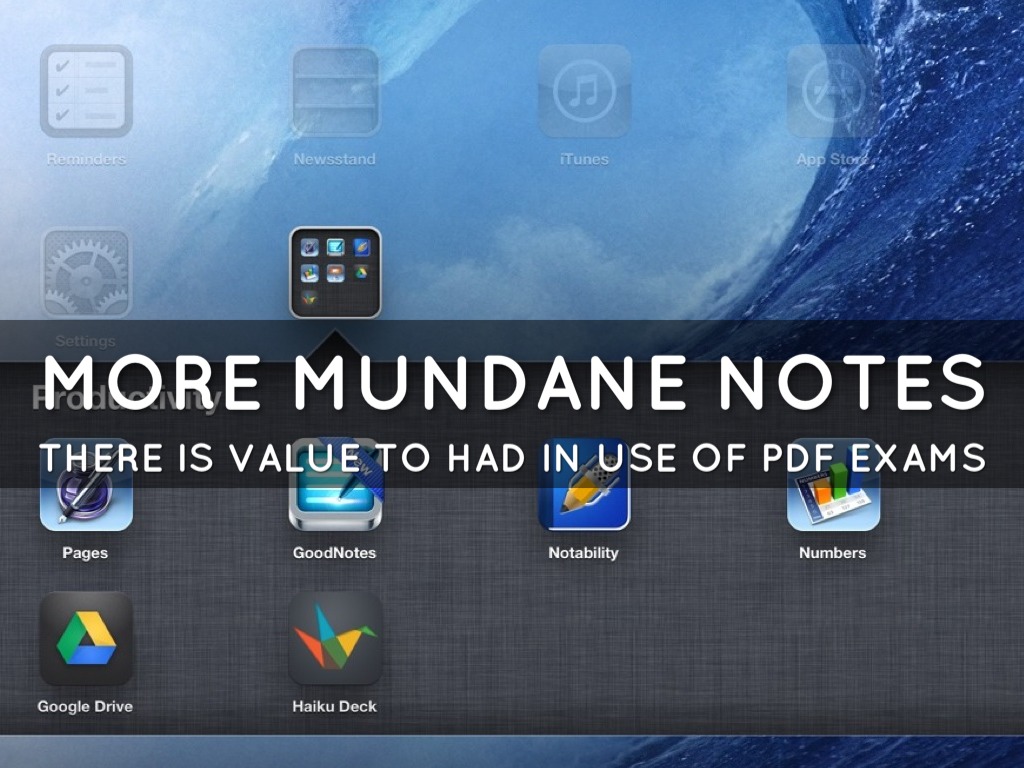The width and height of the screenshot is (1024, 768).
Task: Launch the GoodNotes app icon
Action: pyautogui.click(x=335, y=496)
